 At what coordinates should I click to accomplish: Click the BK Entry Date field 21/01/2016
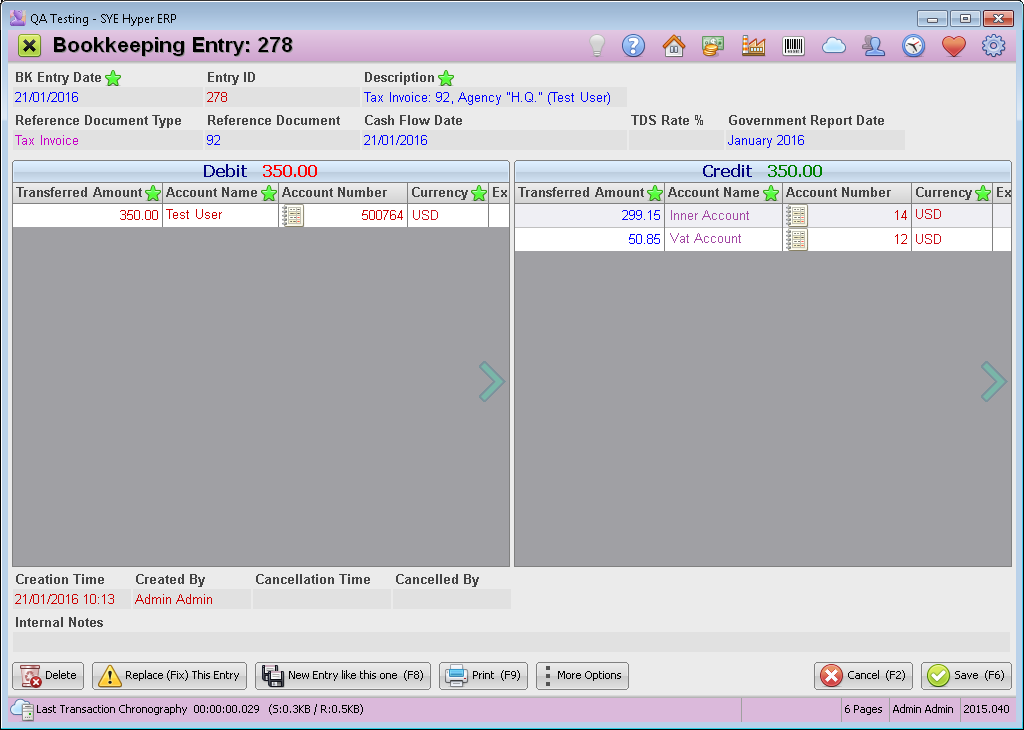pos(108,97)
